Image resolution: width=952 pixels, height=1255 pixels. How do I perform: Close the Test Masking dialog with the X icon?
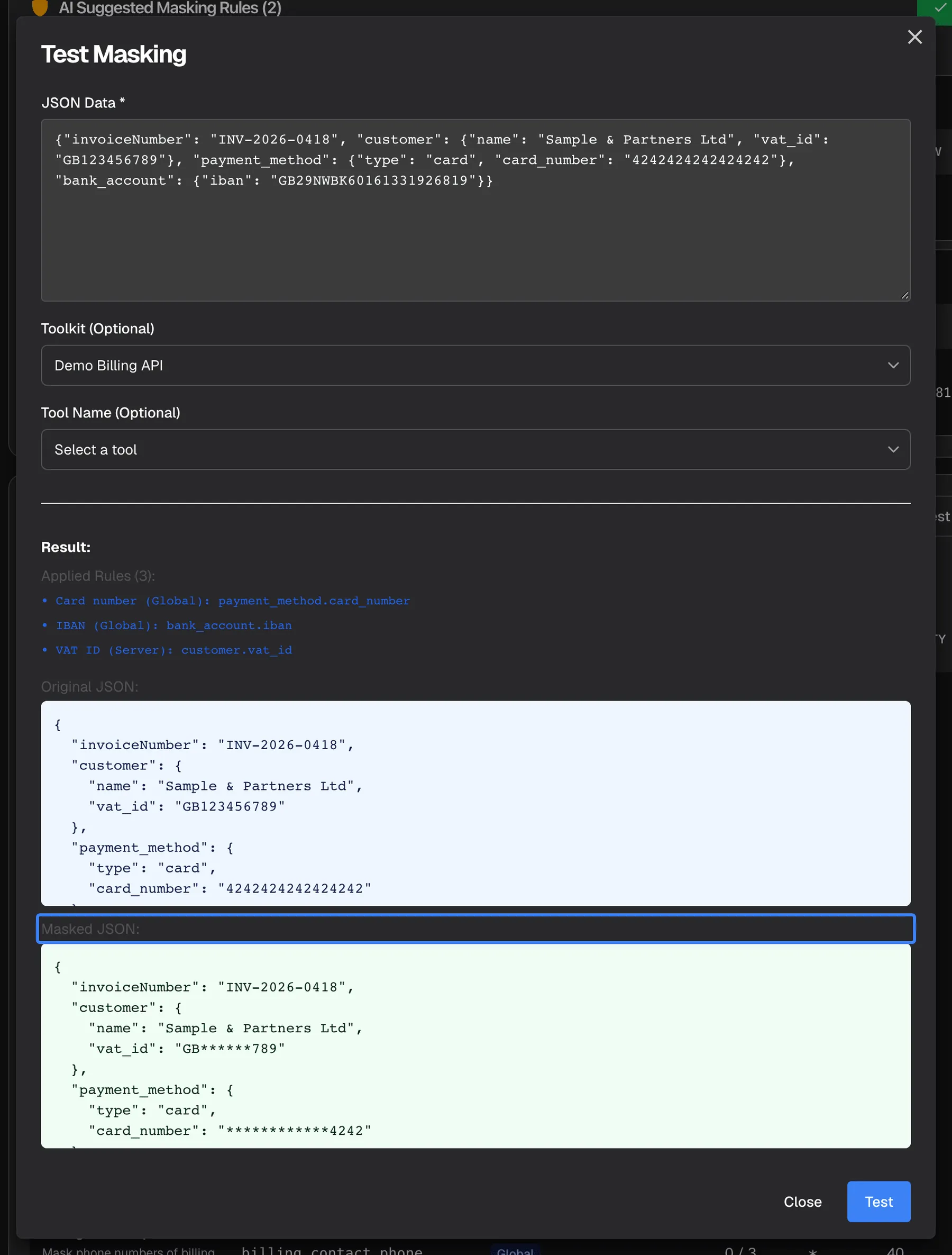914,38
